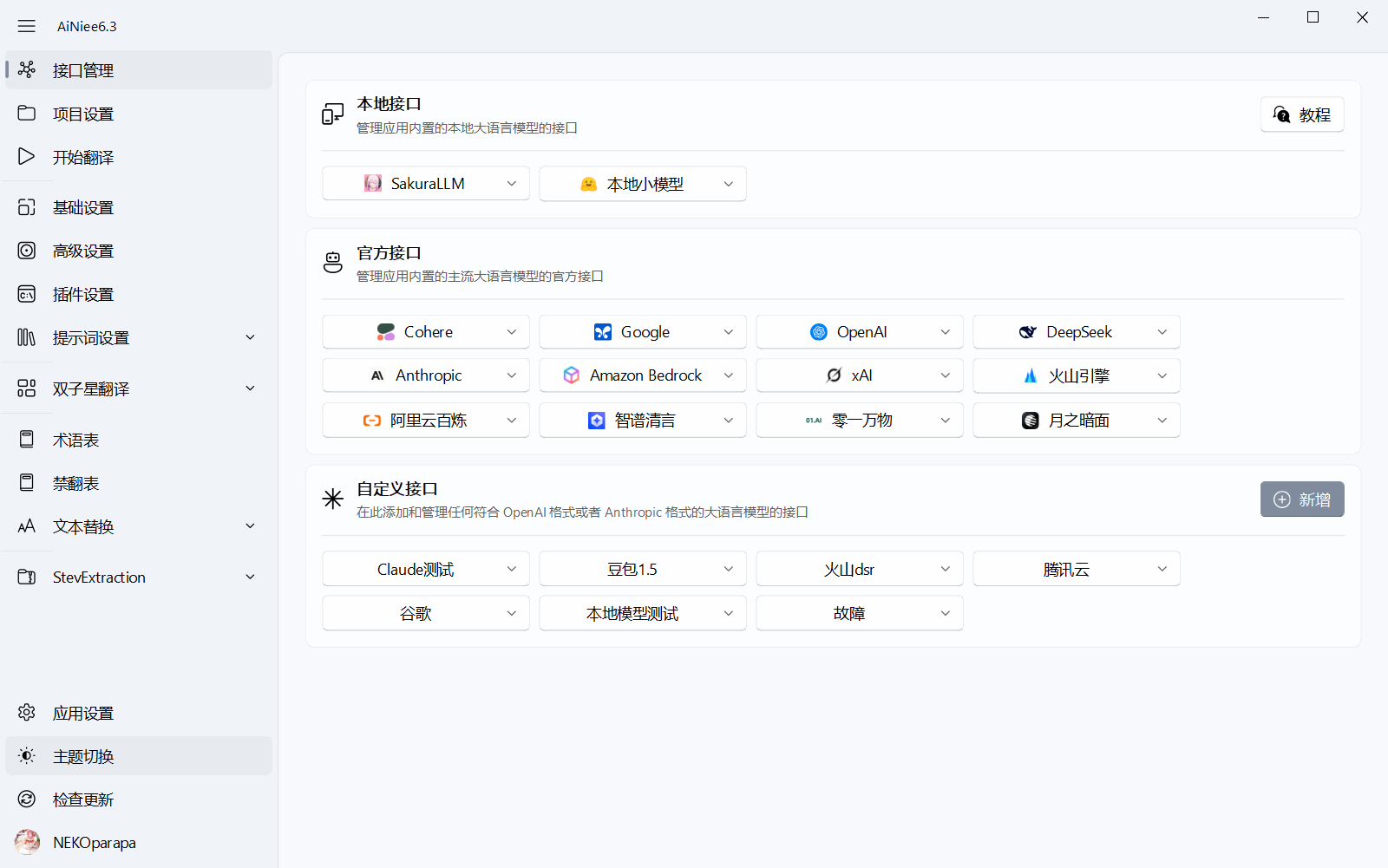Click the 基础设置 icon in sidebar
Screen dimensions: 1388x868
click(x=27, y=206)
